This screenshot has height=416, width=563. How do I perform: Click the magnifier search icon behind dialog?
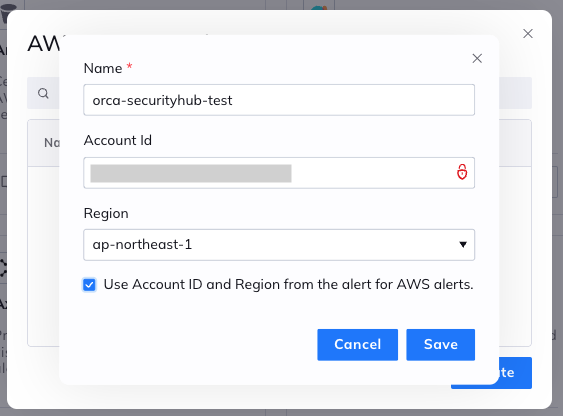pyautogui.click(x=43, y=93)
